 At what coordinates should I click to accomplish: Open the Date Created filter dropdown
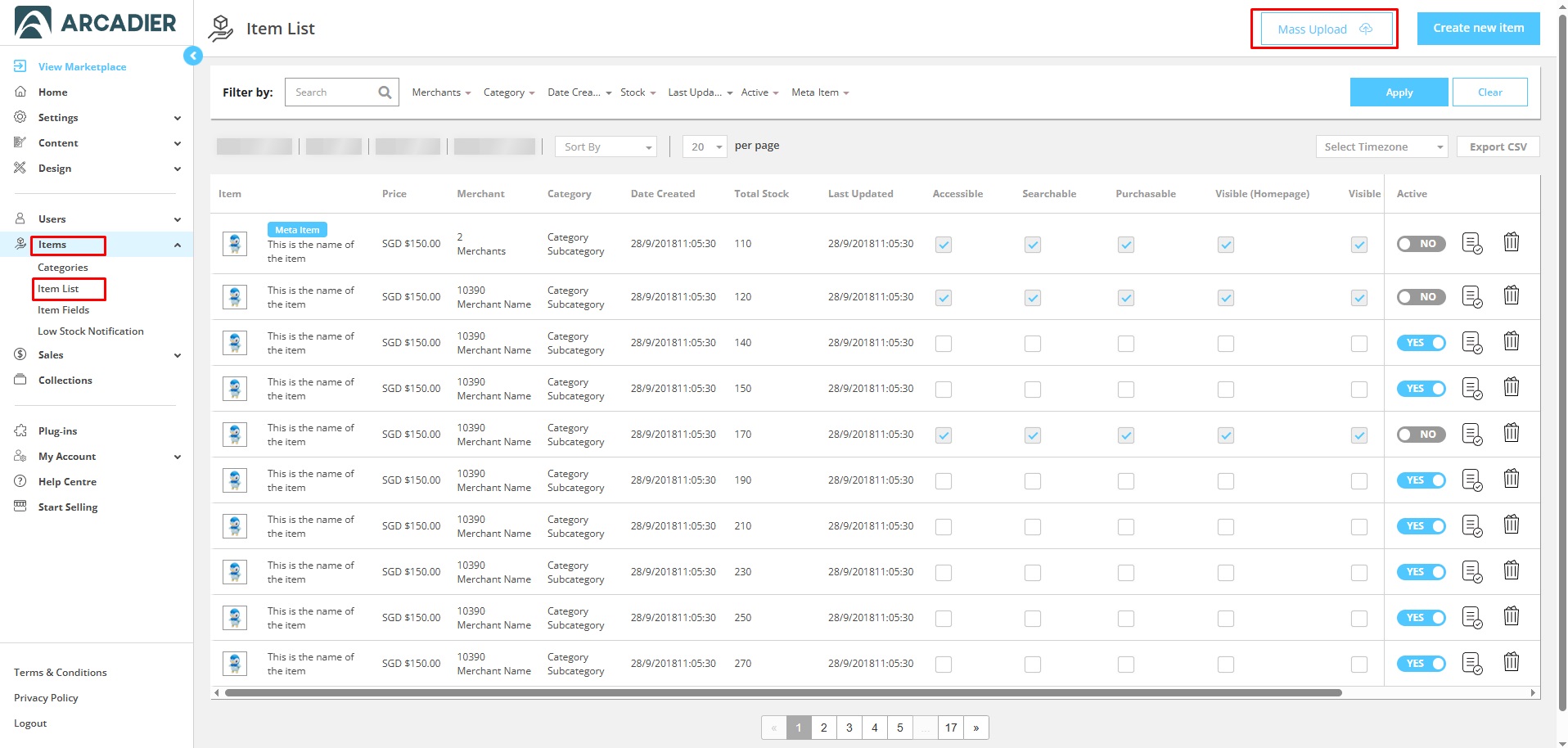click(579, 92)
